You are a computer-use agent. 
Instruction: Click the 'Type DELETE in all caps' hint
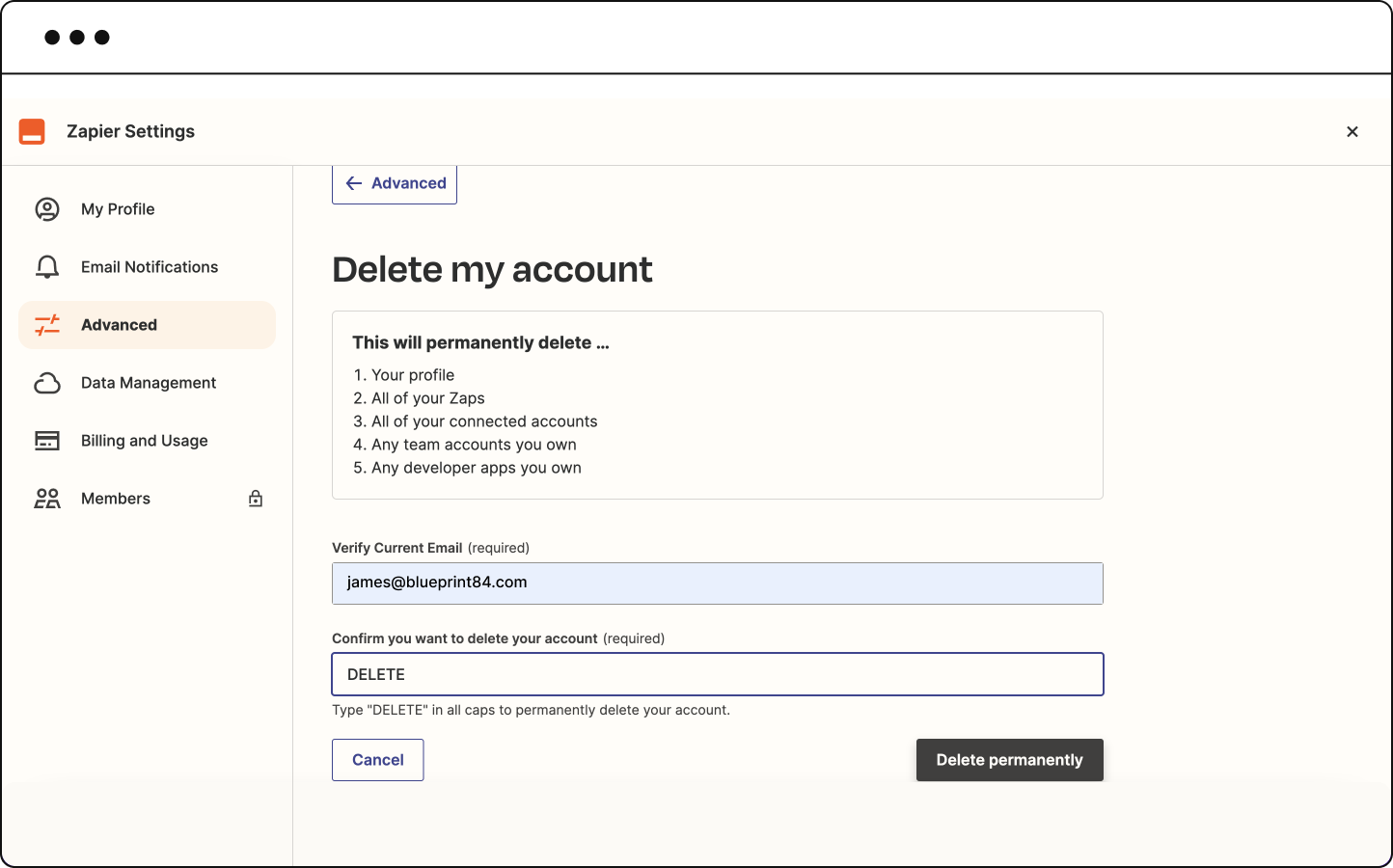(x=531, y=710)
